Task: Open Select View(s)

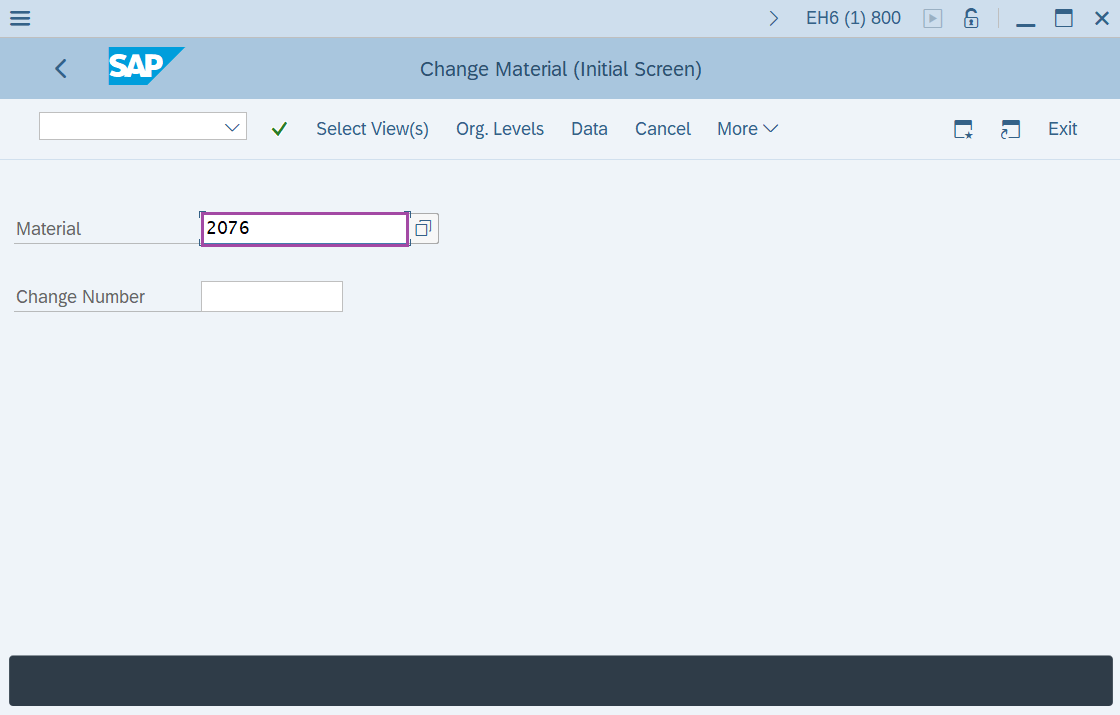Action: click(372, 129)
